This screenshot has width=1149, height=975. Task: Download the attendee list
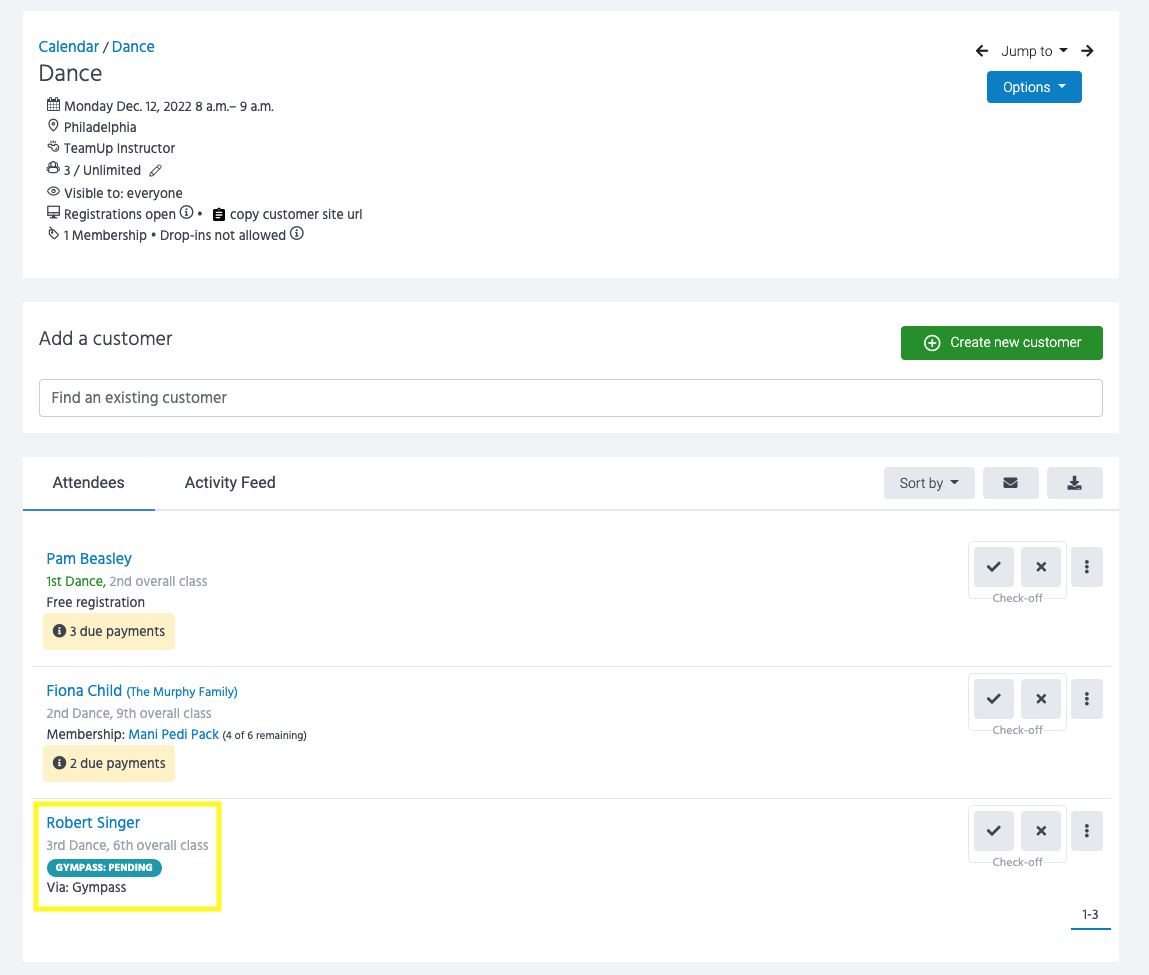click(1074, 483)
